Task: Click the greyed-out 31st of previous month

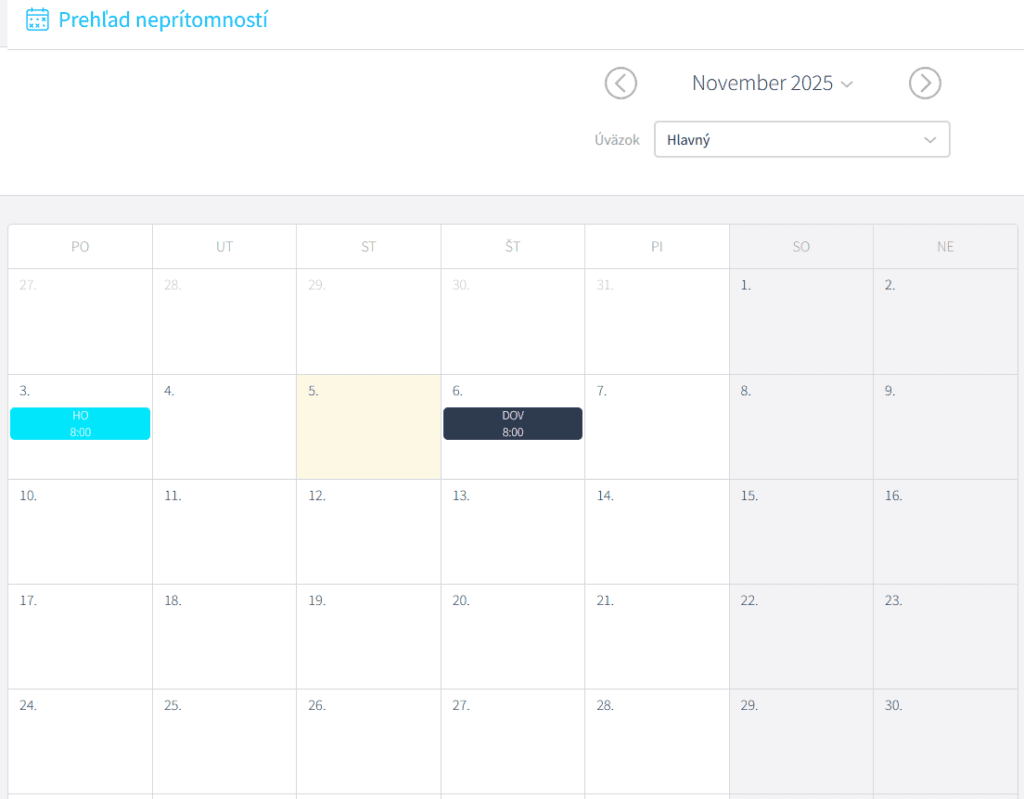Action: [x=656, y=322]
